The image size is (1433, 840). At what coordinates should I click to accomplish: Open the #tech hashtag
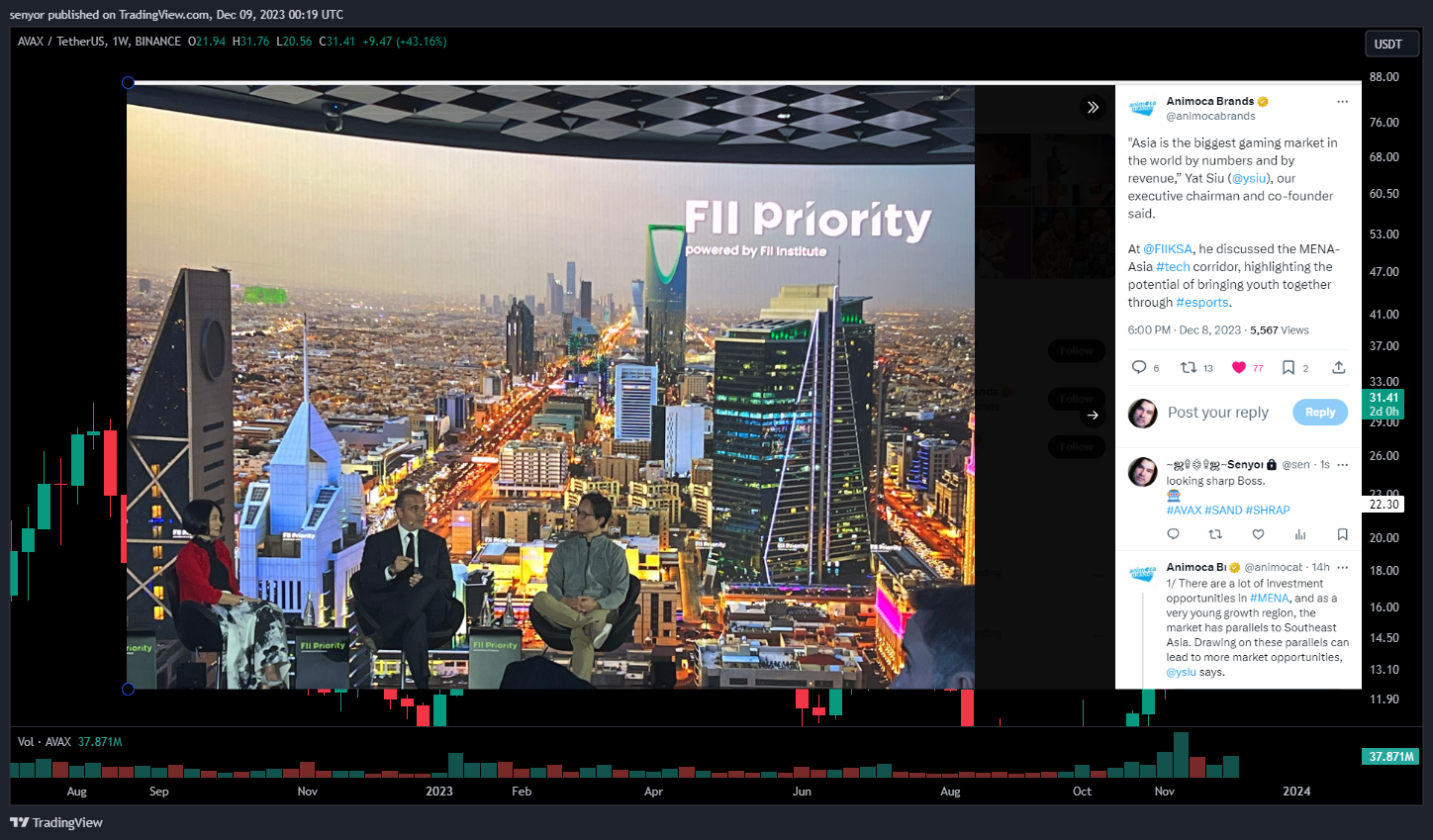coord(1173,267)
